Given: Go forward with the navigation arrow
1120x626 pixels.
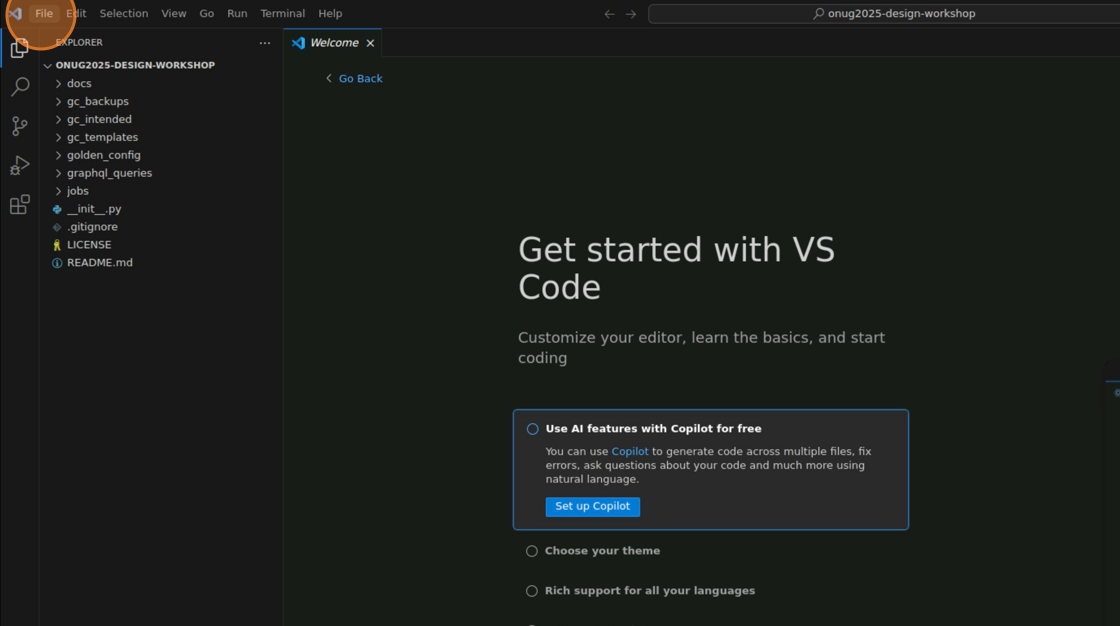Looking at the screenshot, I should pos(631,14).
